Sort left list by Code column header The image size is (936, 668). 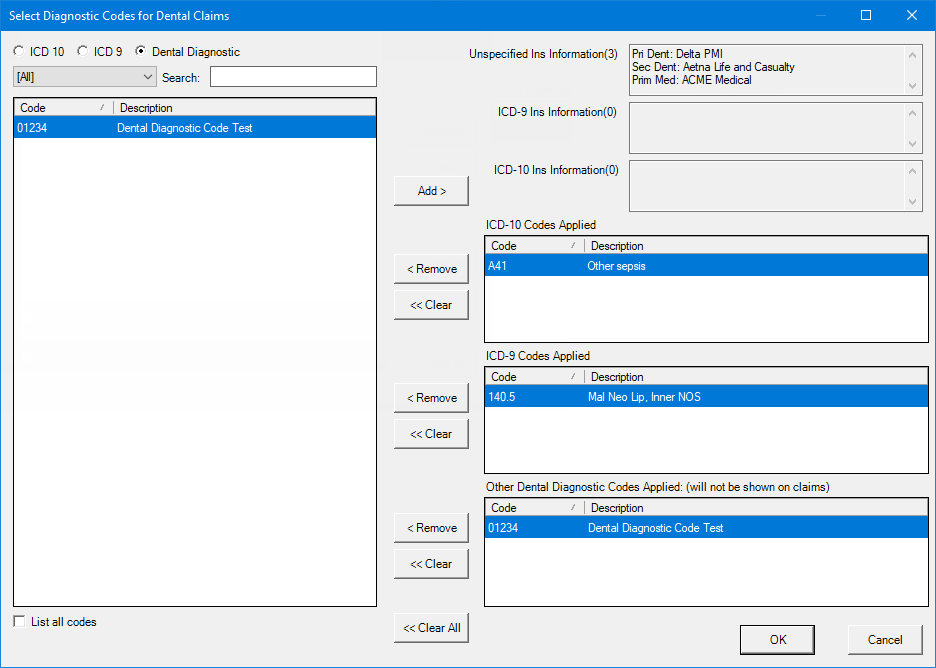(x=62, y=108)
